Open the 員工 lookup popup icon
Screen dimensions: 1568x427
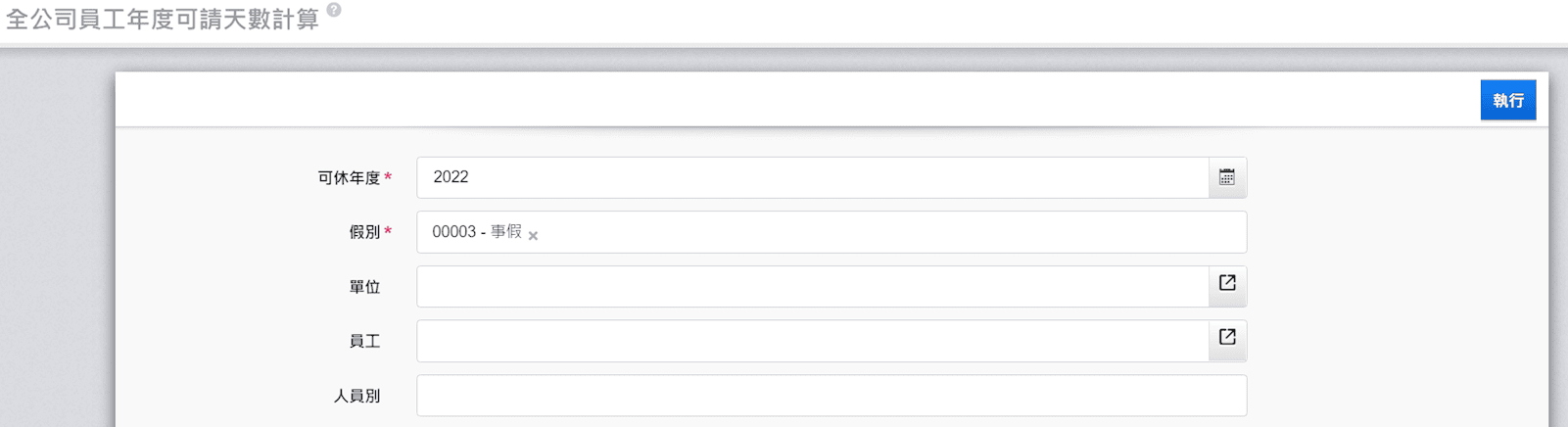tap(1226, 337)
